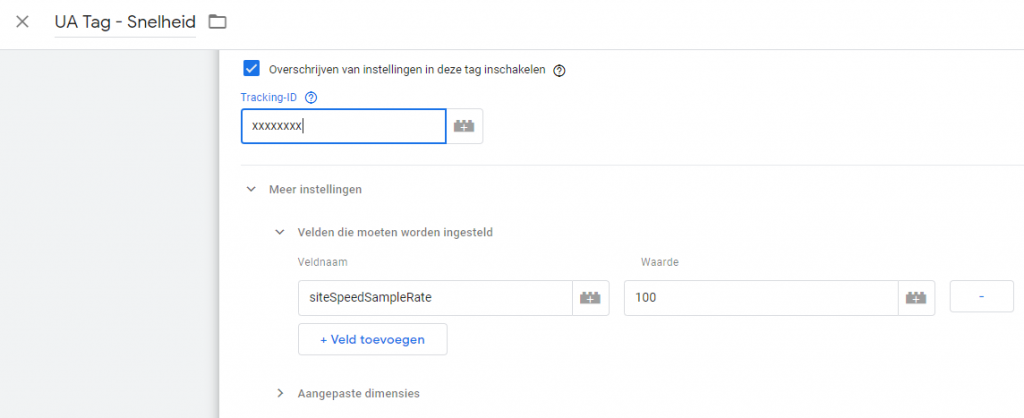Collapse the Velden die moeten worden ingesteld chevron
This screenshot has width=1024, height=418.
point(280,232)
